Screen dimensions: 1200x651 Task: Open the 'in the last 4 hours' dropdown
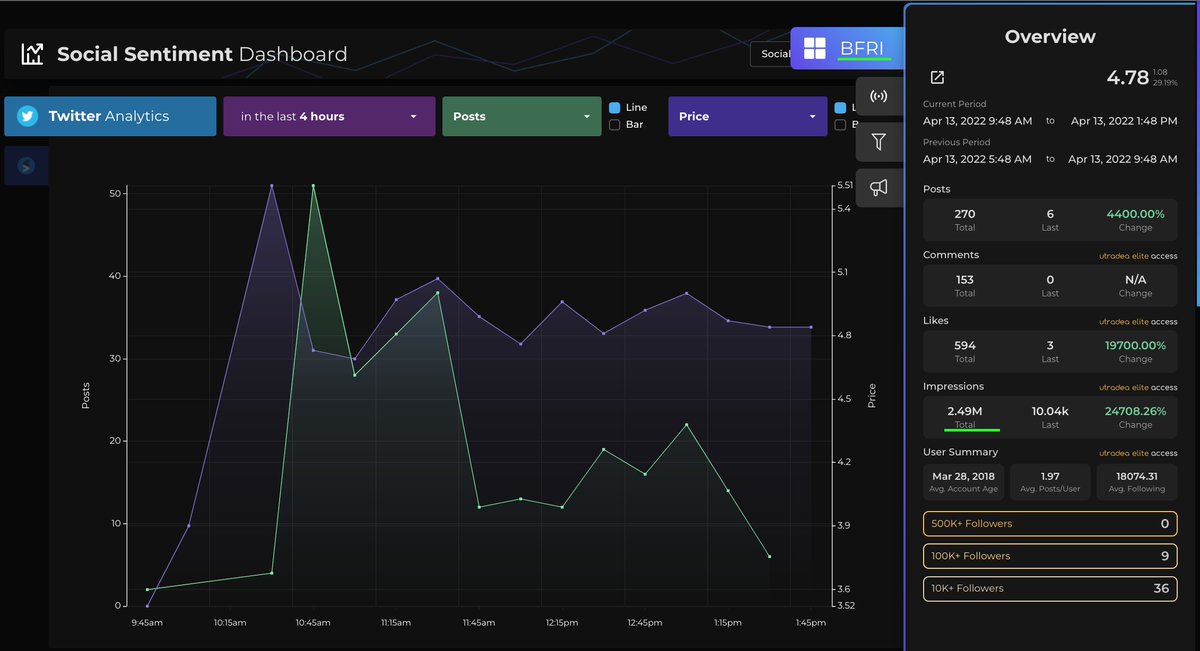point(329,116)
